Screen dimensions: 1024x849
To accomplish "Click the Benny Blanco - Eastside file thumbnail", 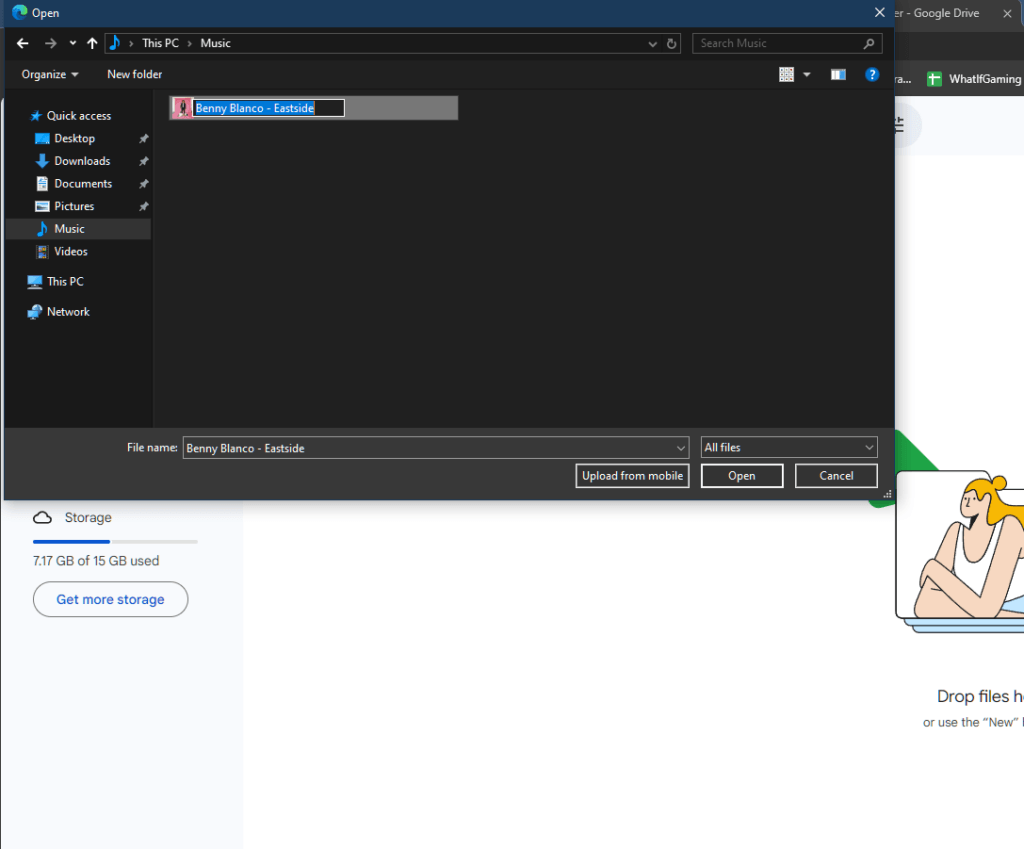I will [182, 108].
